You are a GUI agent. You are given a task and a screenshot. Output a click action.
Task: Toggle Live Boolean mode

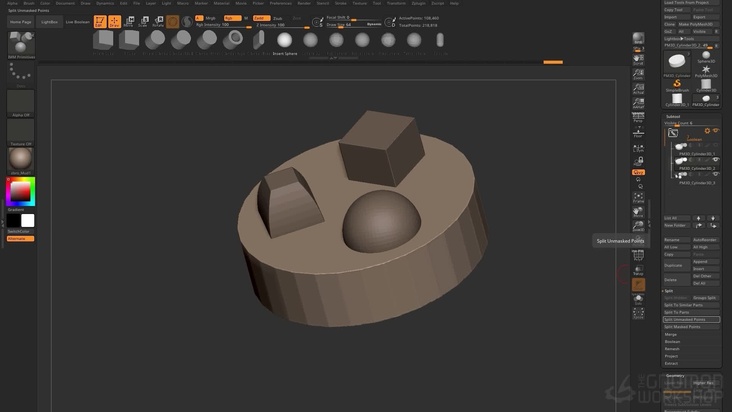(77, 22)
